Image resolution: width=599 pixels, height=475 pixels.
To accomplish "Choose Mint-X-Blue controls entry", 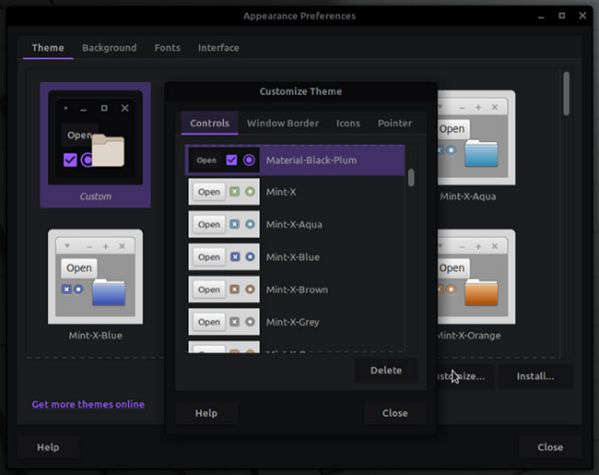I will coord(295,257).
